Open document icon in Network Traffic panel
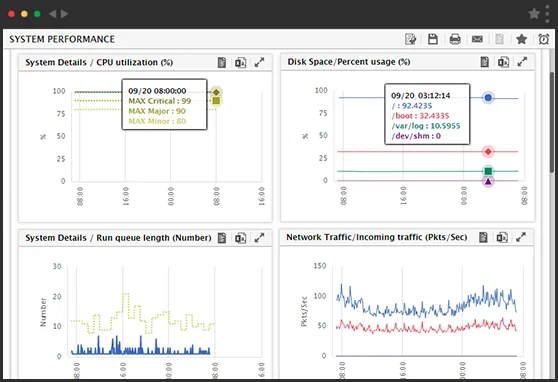The width and height of the screenshot is (558, 382). (483, 237)
